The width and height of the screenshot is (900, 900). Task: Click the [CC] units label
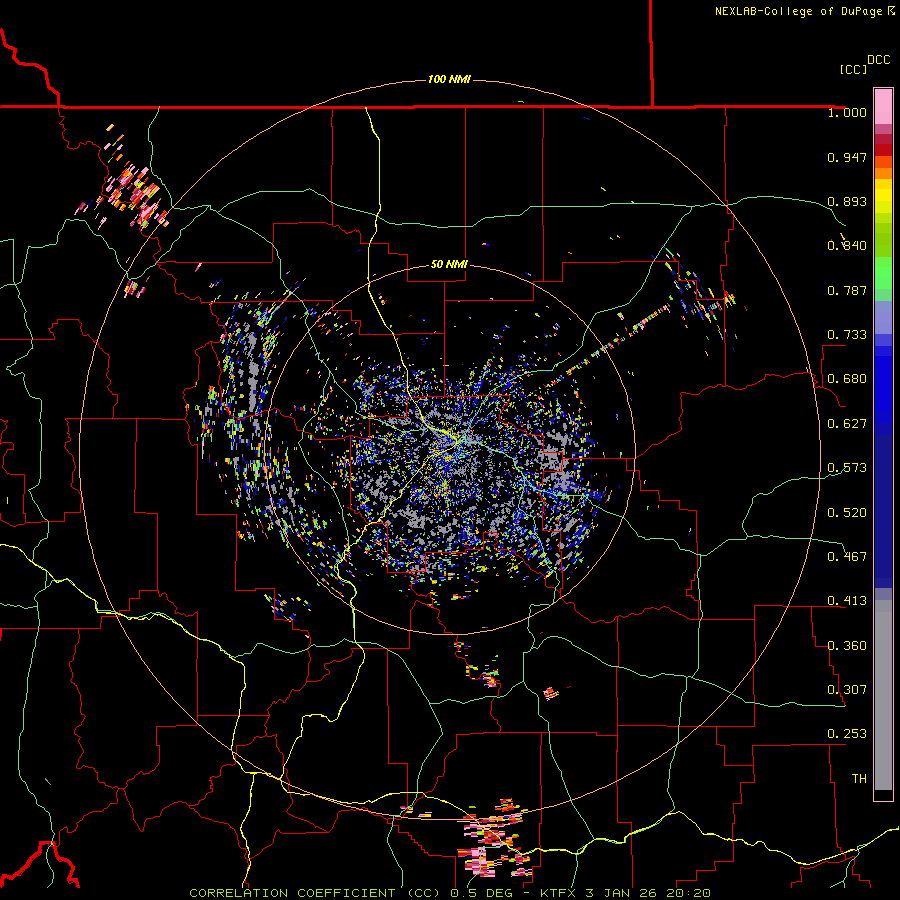tap(853, 69)
